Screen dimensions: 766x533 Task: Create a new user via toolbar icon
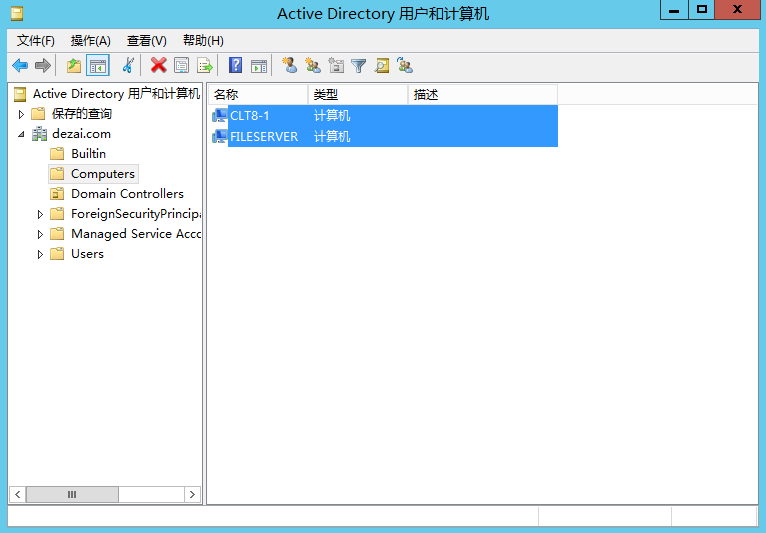[x=289, y=65]
